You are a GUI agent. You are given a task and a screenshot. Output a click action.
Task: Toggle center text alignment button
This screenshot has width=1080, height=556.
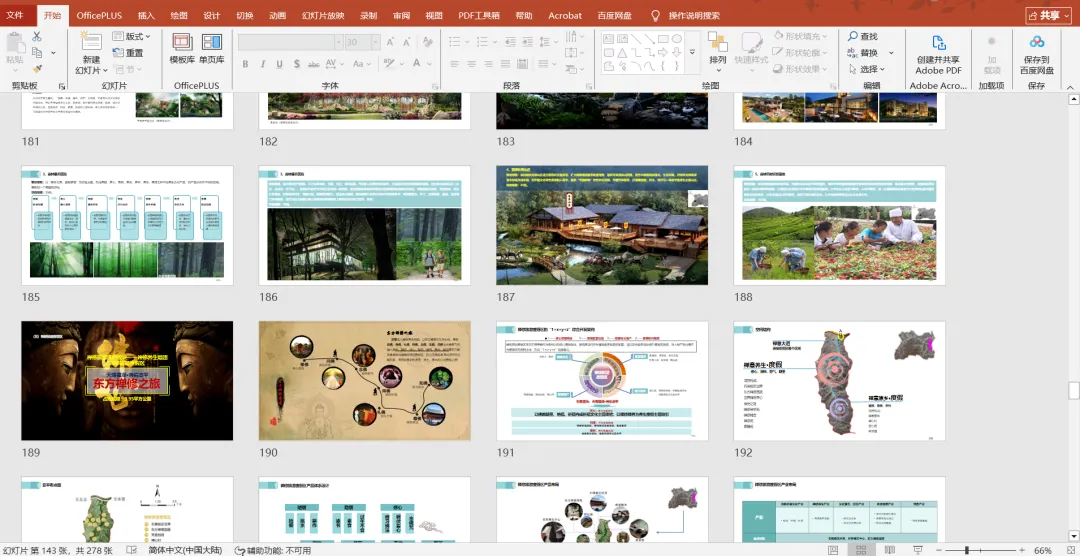[x=472, y=64]
